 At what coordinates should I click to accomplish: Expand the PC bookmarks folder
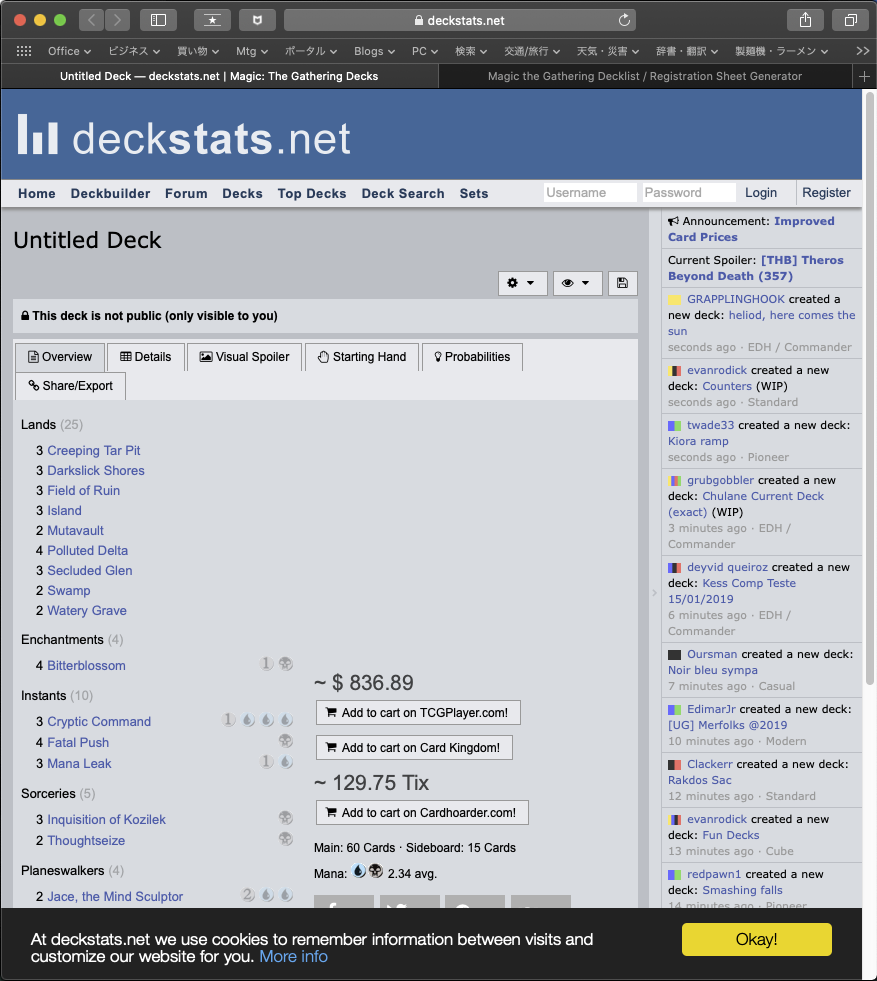[x=425, y=51]
